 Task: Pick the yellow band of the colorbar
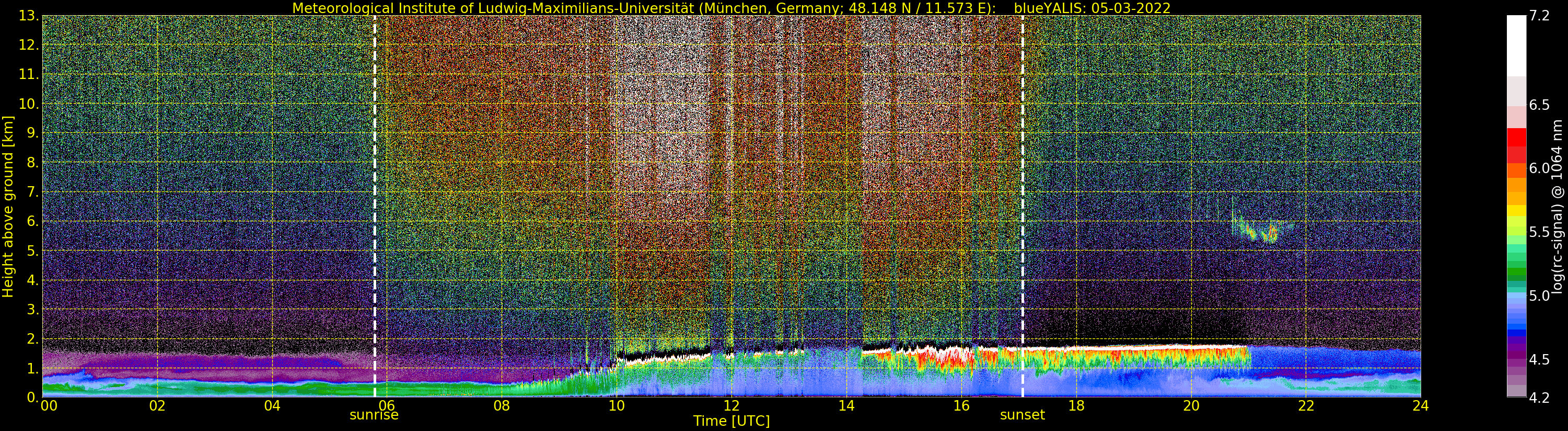click(x=1516, y=211)
